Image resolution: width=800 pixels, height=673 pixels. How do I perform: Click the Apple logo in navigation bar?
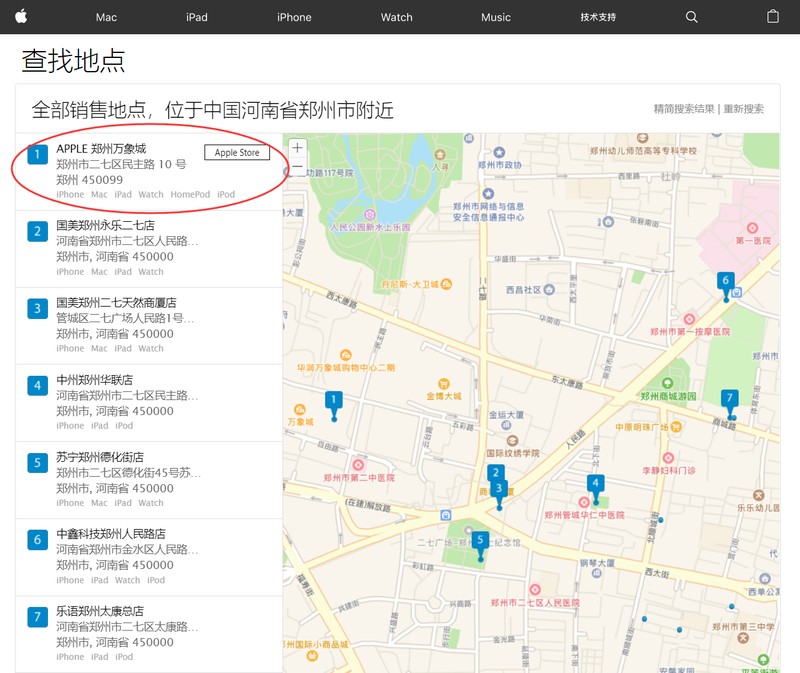pyautogui.click(x=21, y=16)
